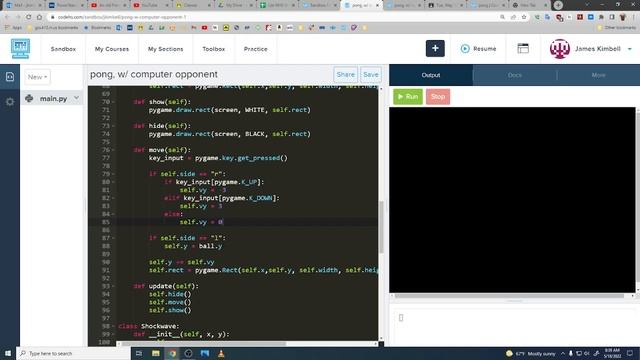
Task: Open the Toolbox menu
Action: (x=213, y=49)
